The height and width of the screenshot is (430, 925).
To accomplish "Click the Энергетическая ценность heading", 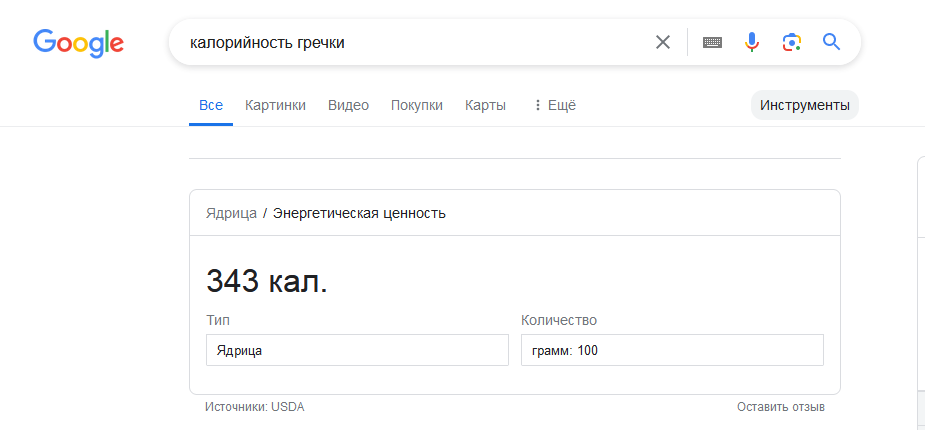I will [359, 213].
